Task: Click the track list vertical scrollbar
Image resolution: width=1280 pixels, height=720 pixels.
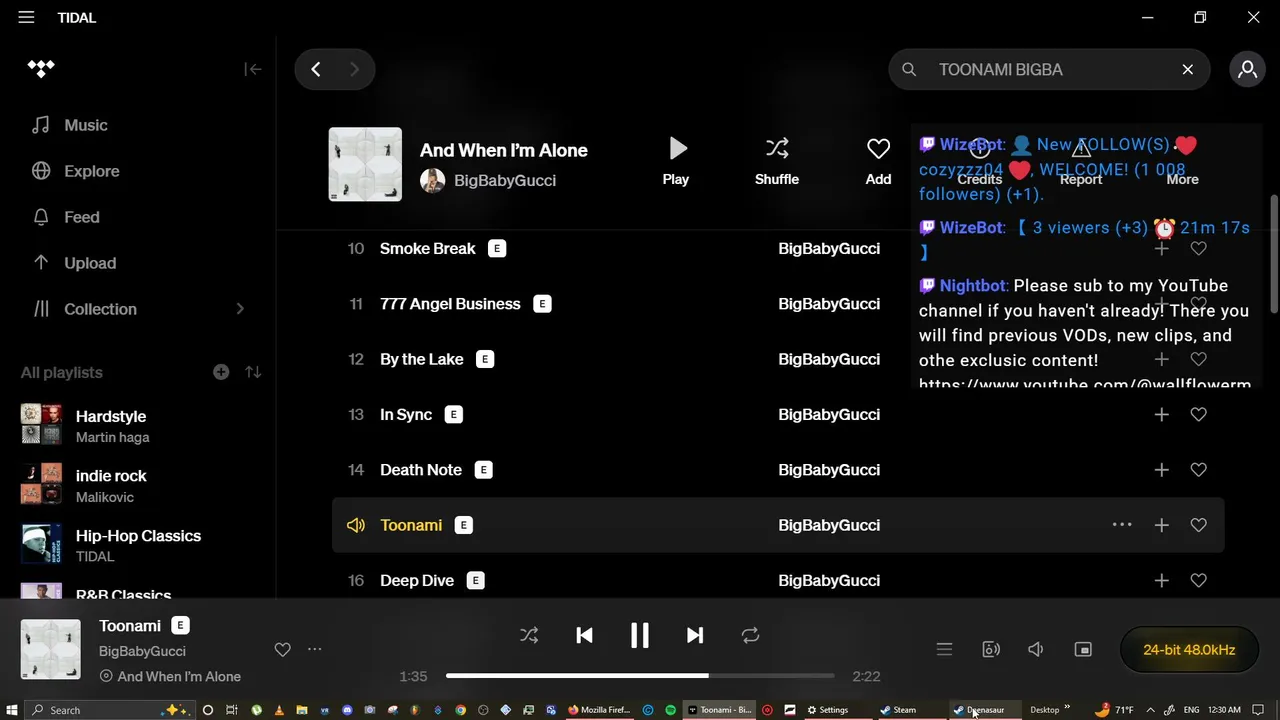Action: [1274, 254]
